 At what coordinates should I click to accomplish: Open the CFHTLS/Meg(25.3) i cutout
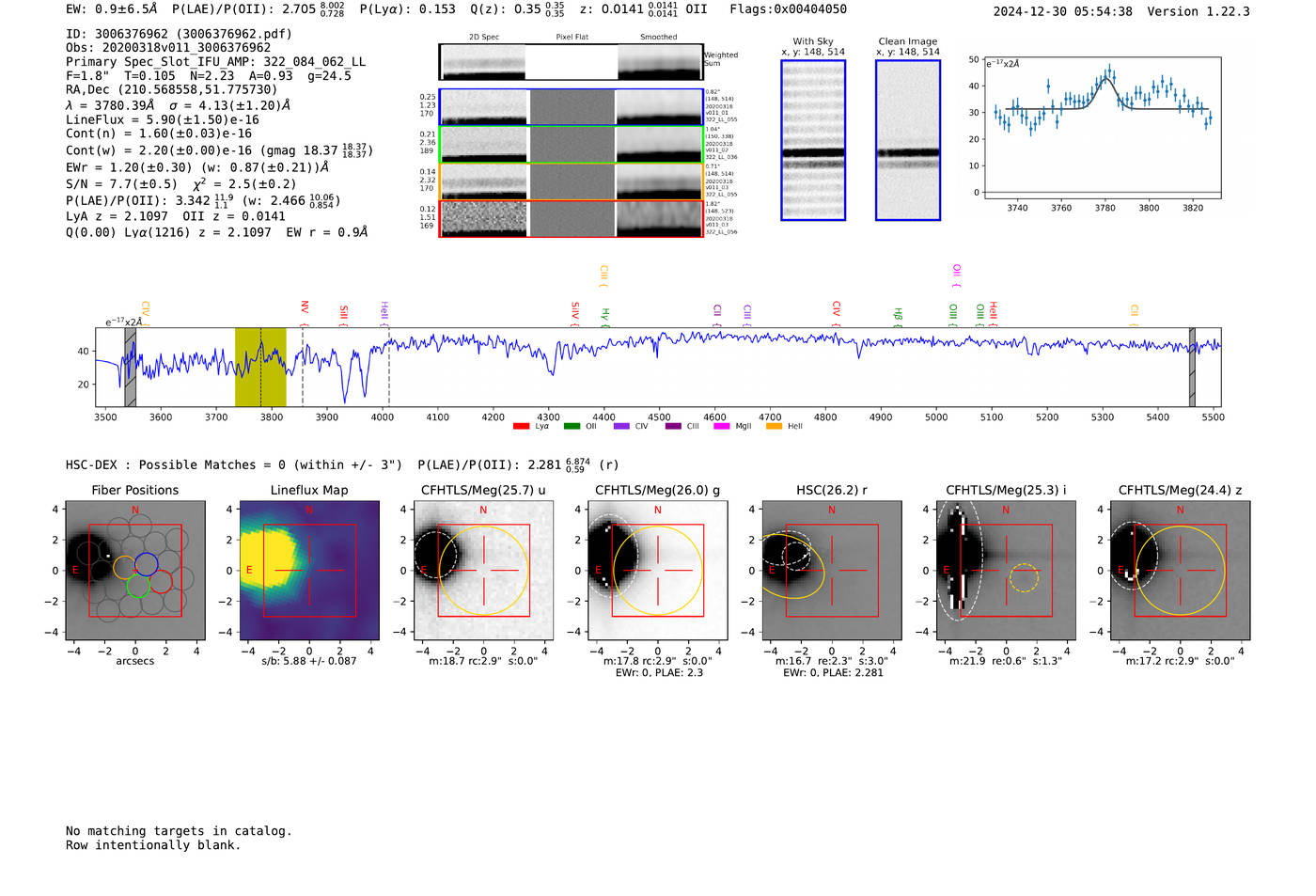tap(1006, 571)
